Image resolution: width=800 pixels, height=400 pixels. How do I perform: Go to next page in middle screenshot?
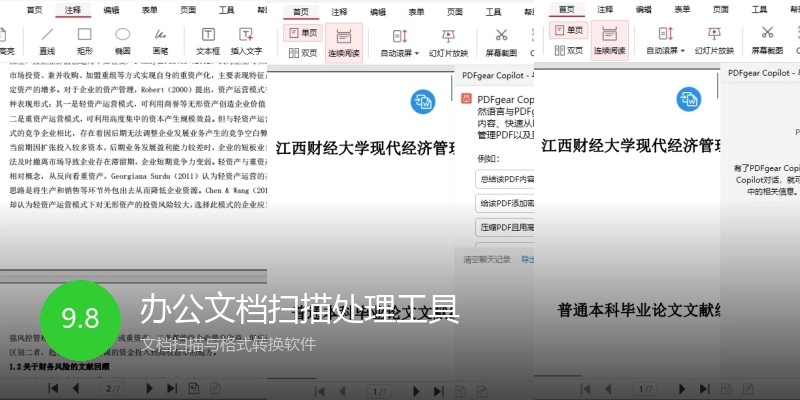(x=416, y=391)
